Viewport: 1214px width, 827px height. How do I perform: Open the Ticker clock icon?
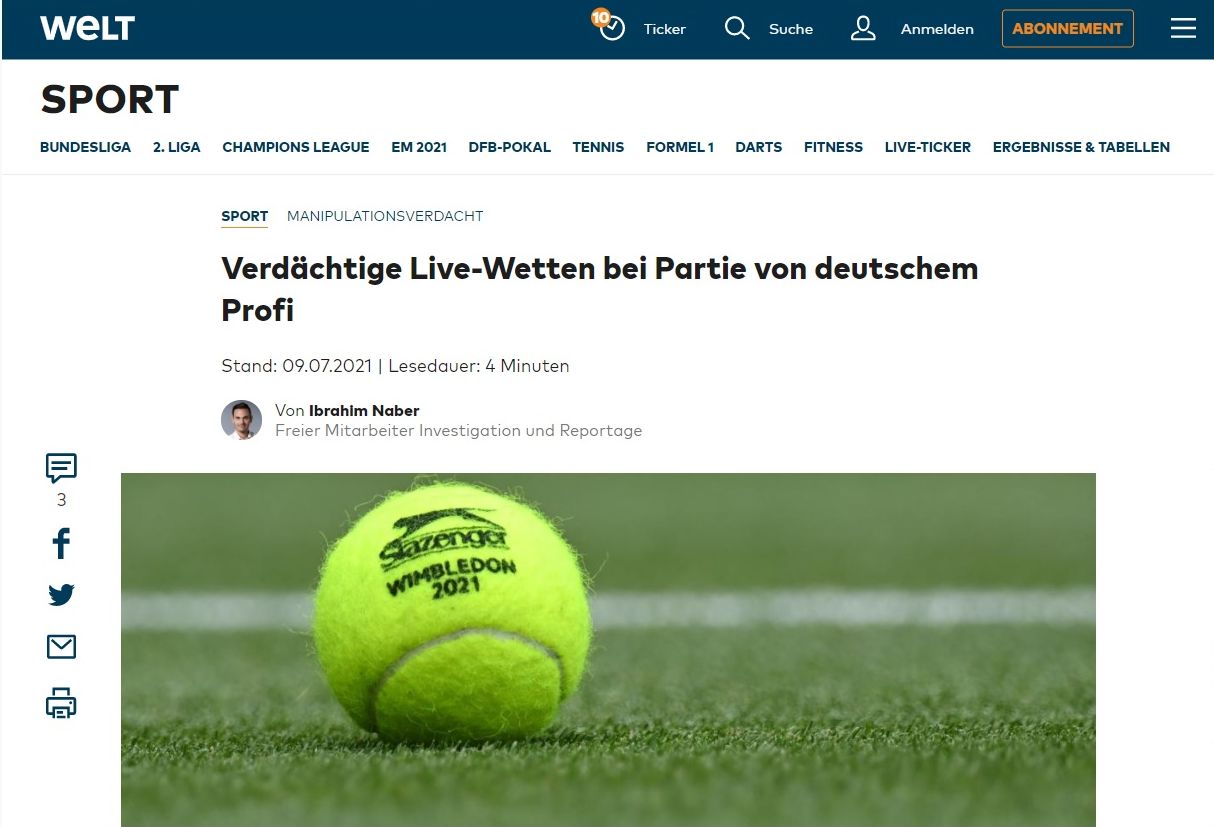click(x=611, y=27)
